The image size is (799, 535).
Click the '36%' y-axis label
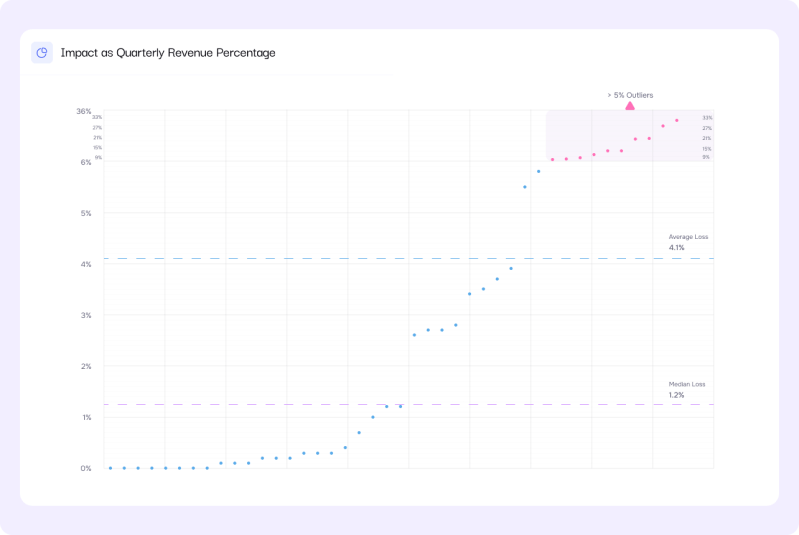[84, 111]
